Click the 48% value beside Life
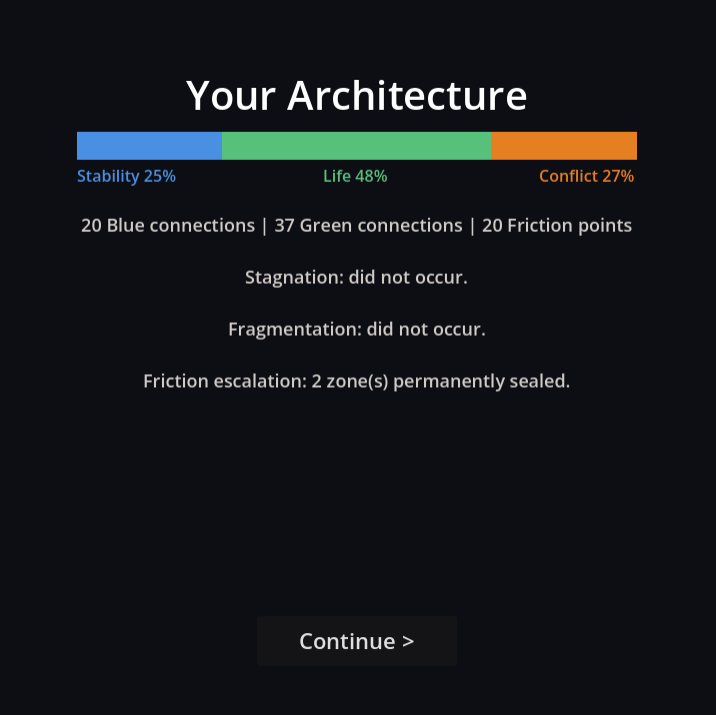Image resolution: width=716 pixels, height=715 pixels. coord(371,177)
